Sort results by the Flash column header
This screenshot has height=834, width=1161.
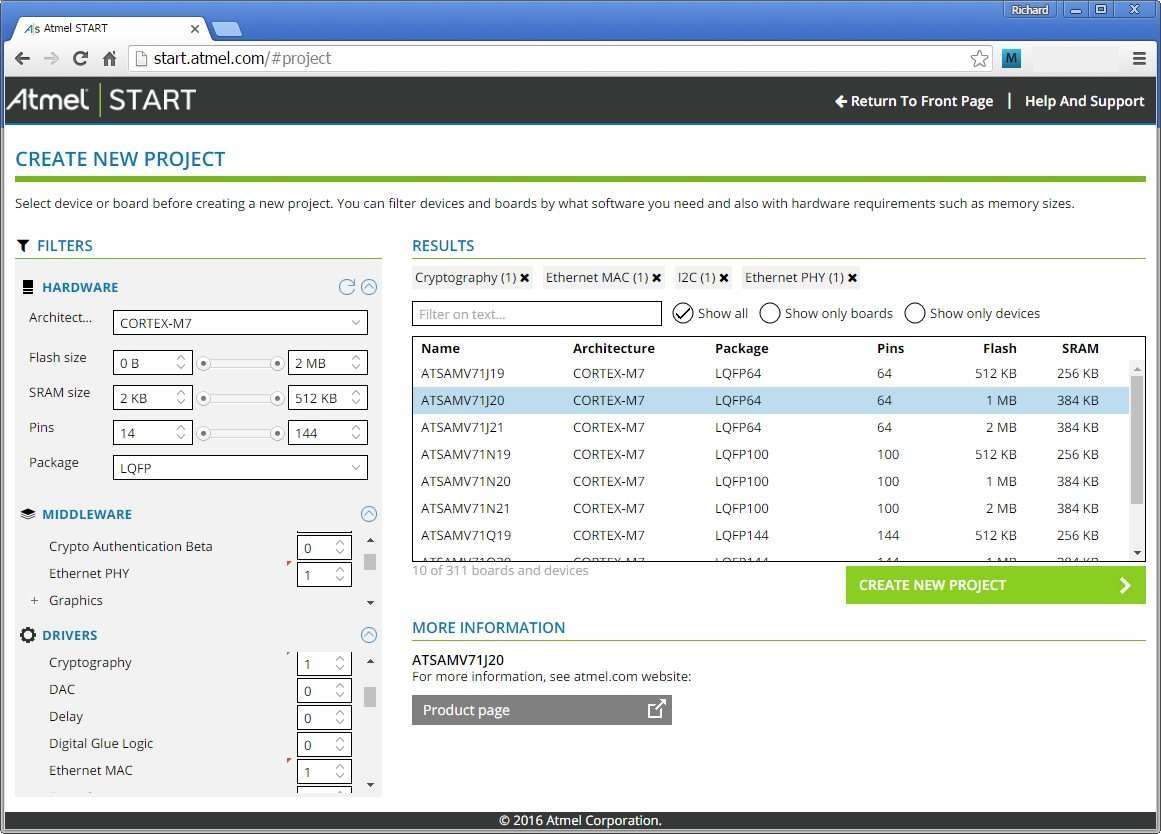coord(1000,348)
